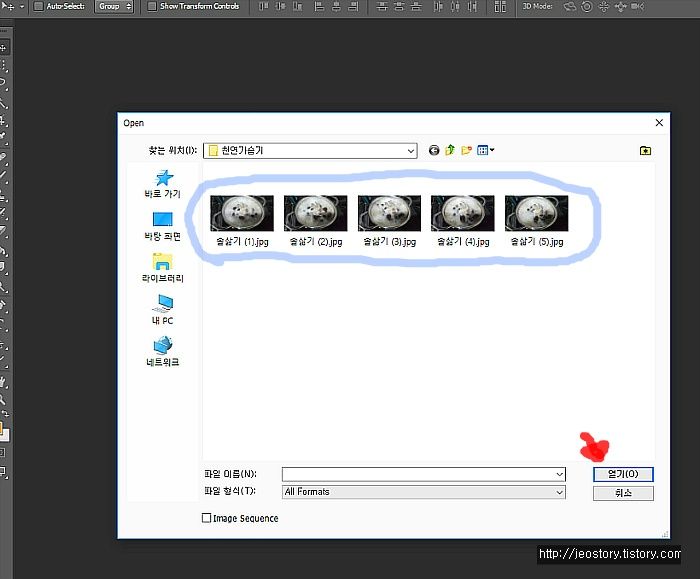Open 라이브러리 libraries location
The image size is (700, 579).
coord(162,268)
